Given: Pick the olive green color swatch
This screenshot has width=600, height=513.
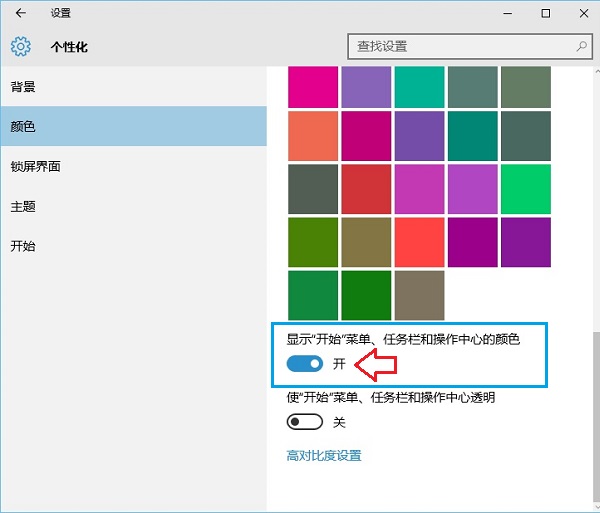Looking at the screenshot, I should point(313,241).
